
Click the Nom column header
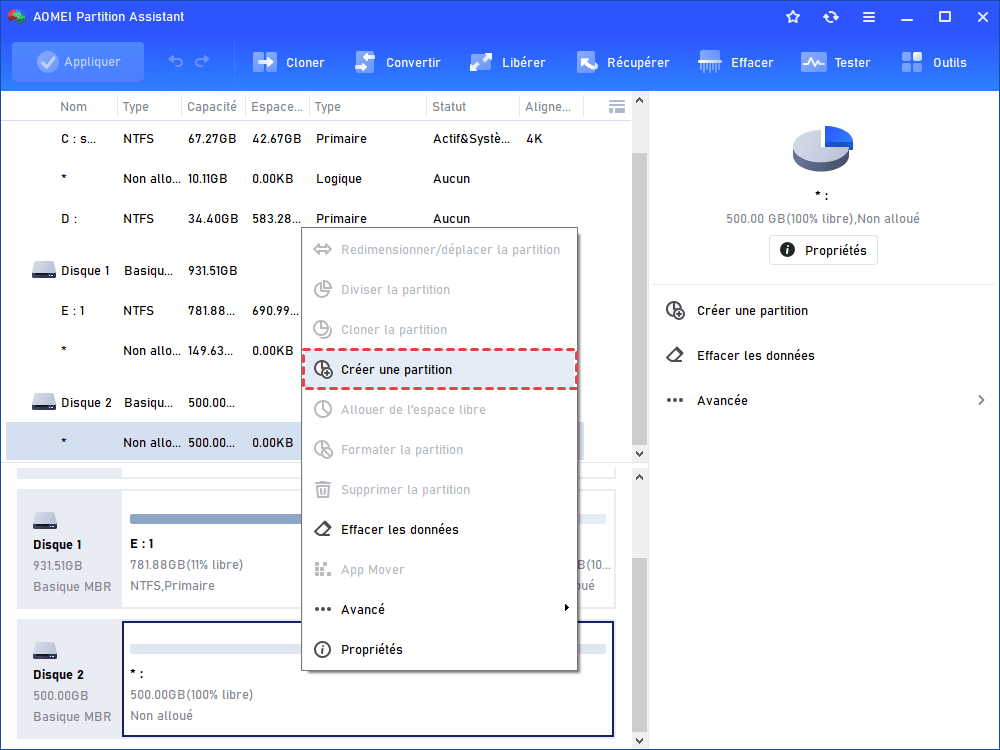(x=73, y=107)
